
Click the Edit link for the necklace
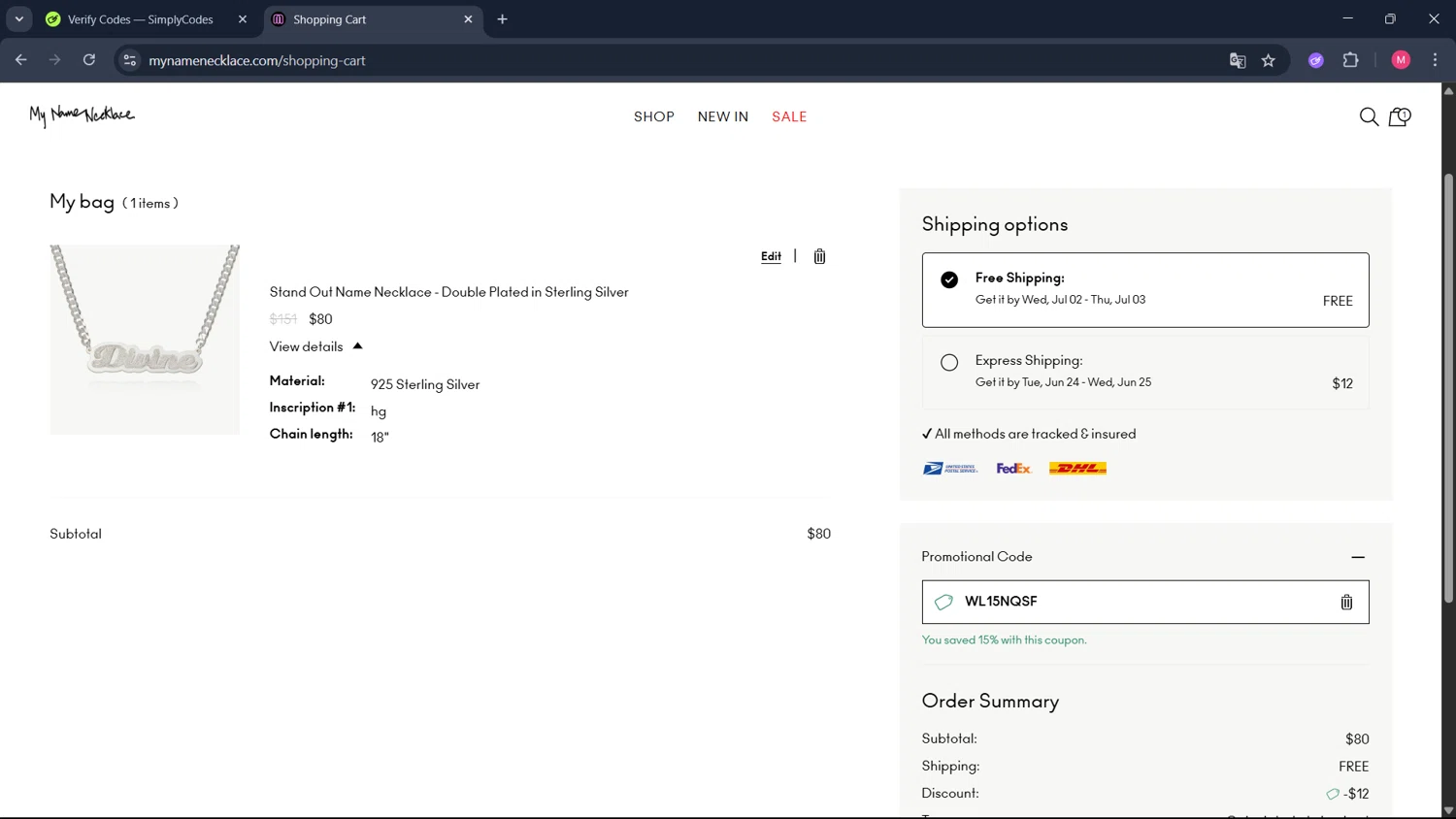point(771,256)
